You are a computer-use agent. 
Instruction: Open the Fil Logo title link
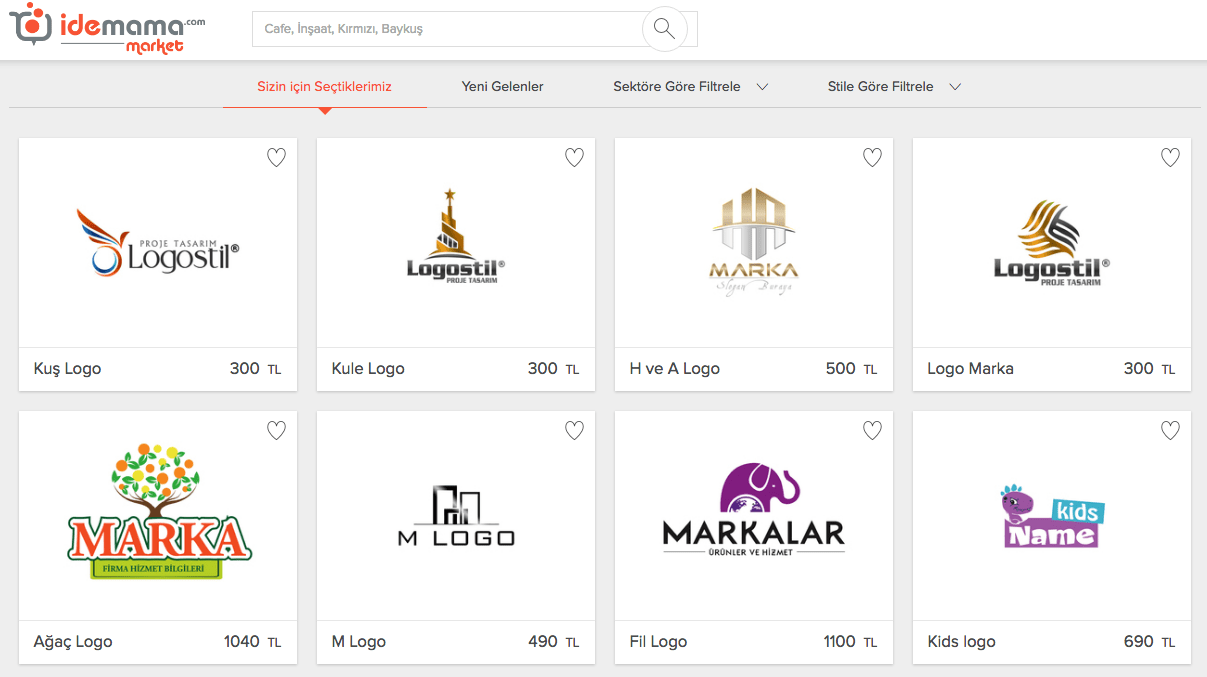658,642
